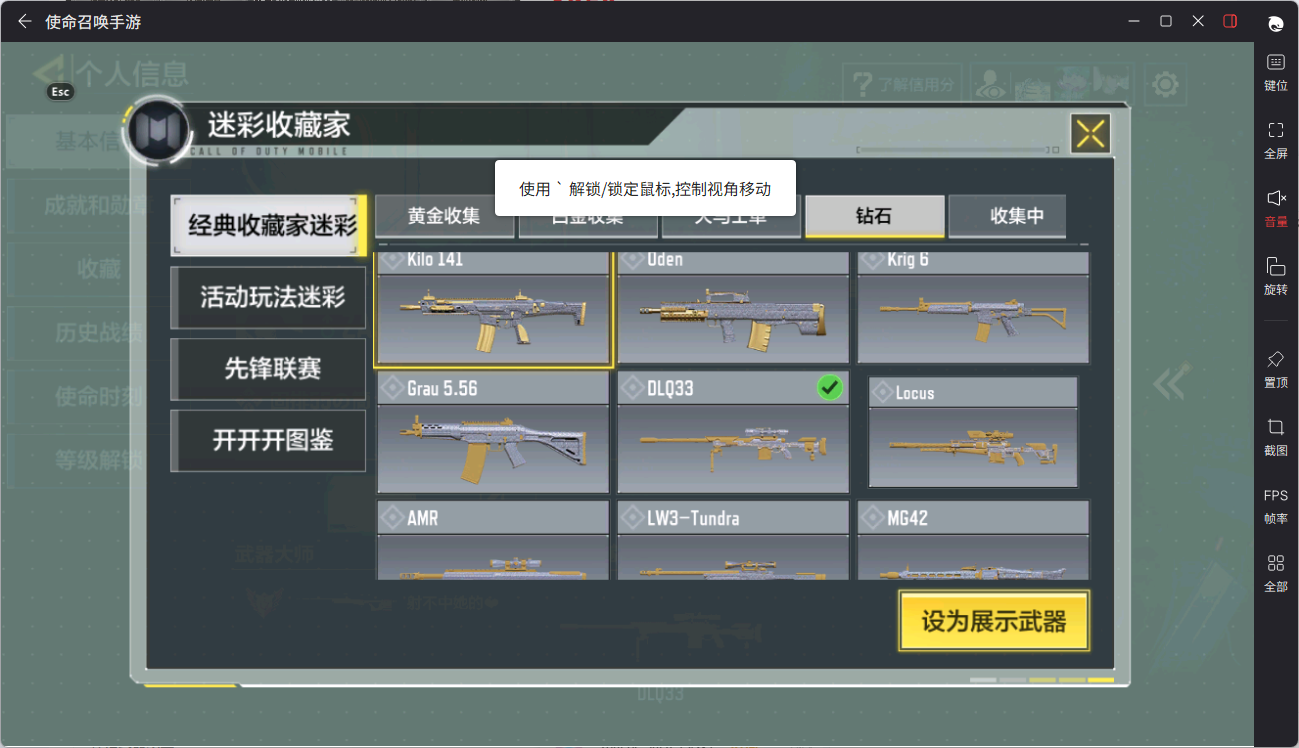
Task: Open settings gear on the background profile page
Action: click(1165, 85)
